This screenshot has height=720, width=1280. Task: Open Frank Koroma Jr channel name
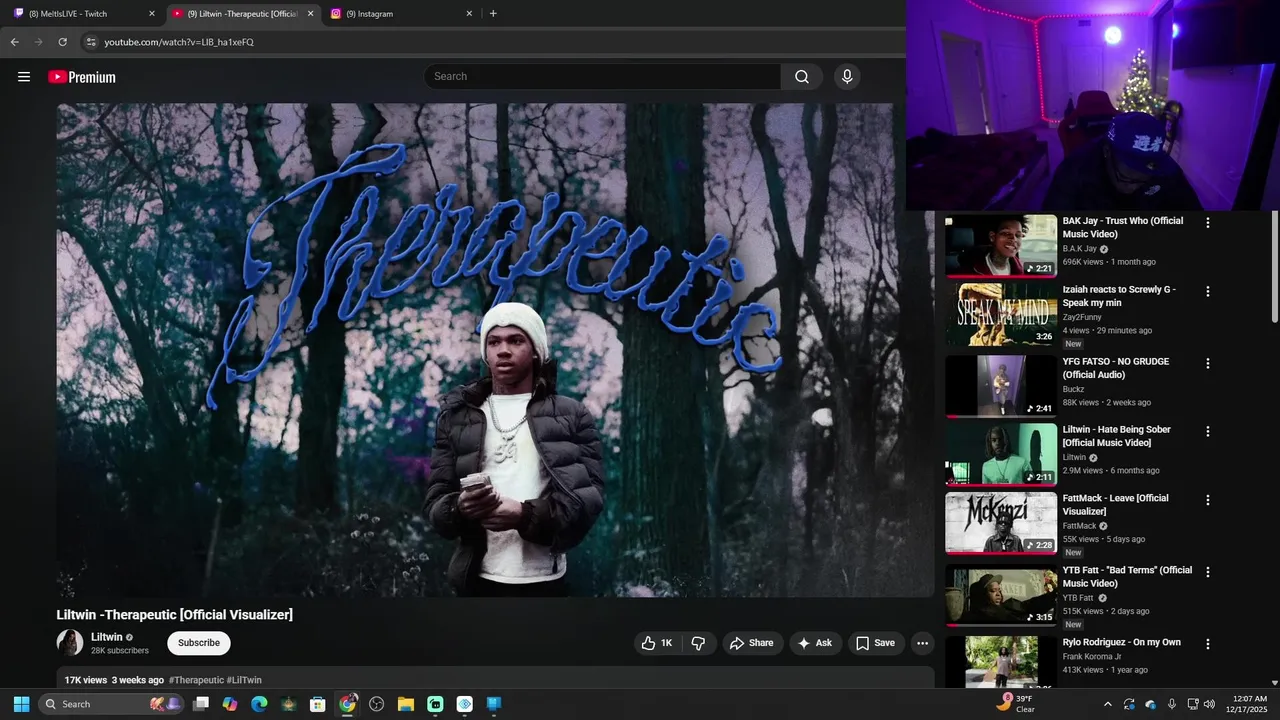coord(1092,657)
